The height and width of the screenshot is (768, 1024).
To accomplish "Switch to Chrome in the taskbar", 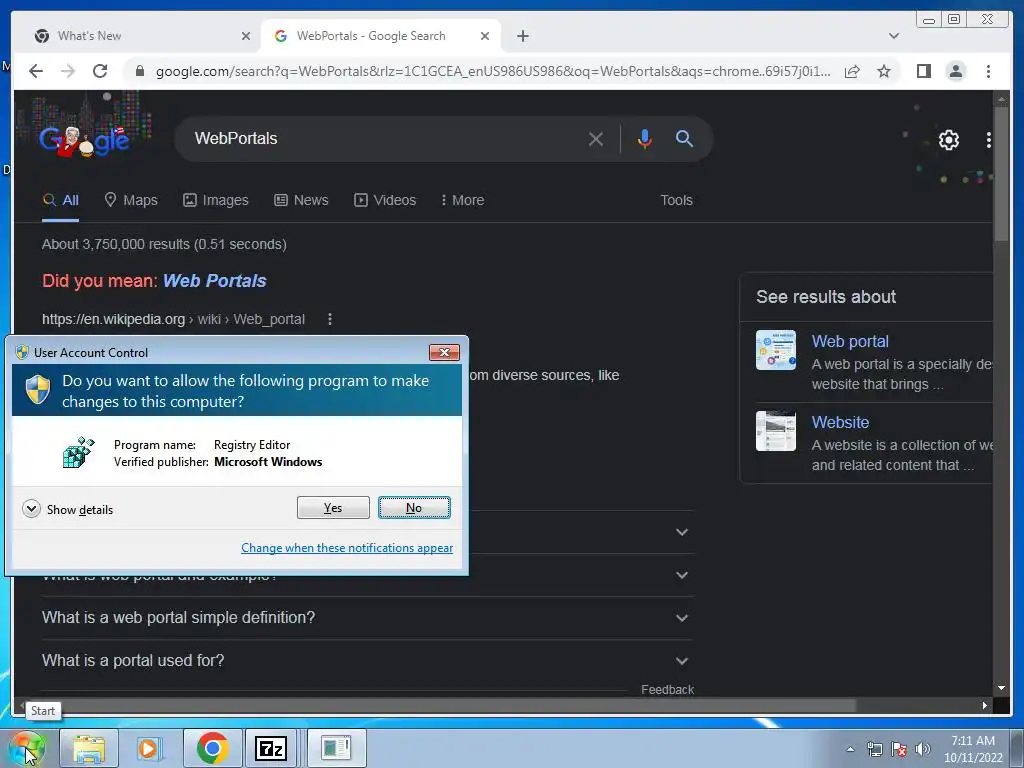I will point(212,748).
